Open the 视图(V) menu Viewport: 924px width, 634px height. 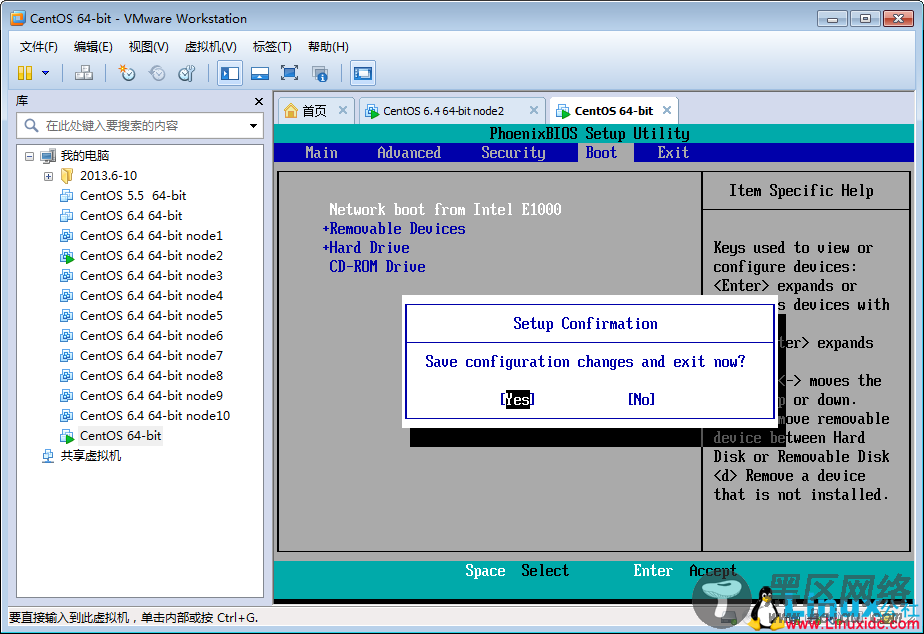(148, 47)
